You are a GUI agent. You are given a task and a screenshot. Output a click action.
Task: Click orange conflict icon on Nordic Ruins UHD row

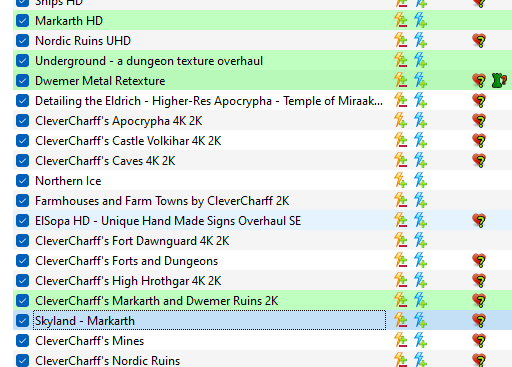point(400,40)
